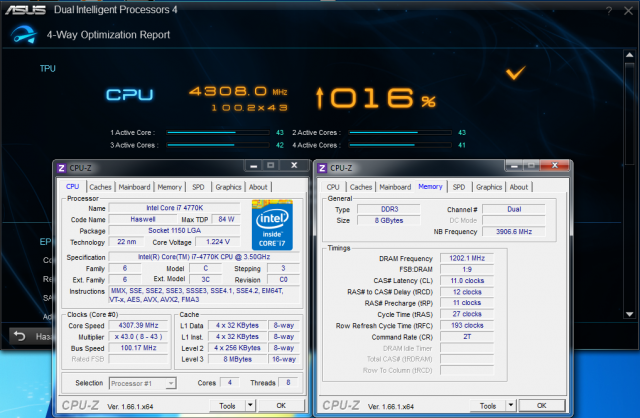The height and width of the screenshot is (418, 640).
Task: Open the Processor #1 selection dropdown
Action: 142,383
